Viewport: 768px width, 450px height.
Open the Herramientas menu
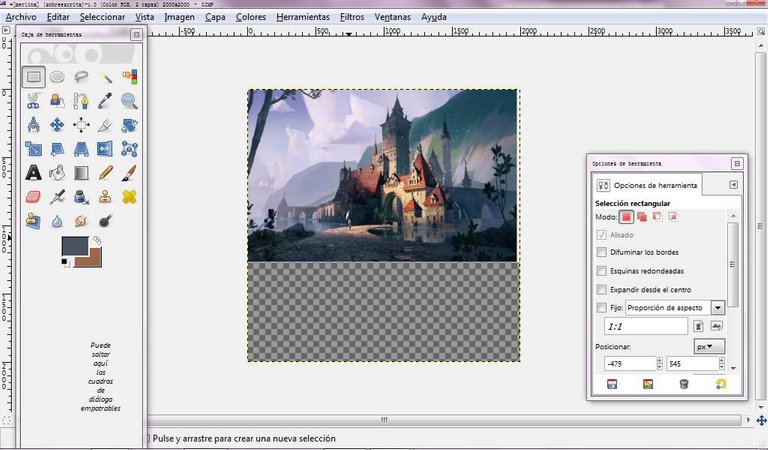coord(303,17)
